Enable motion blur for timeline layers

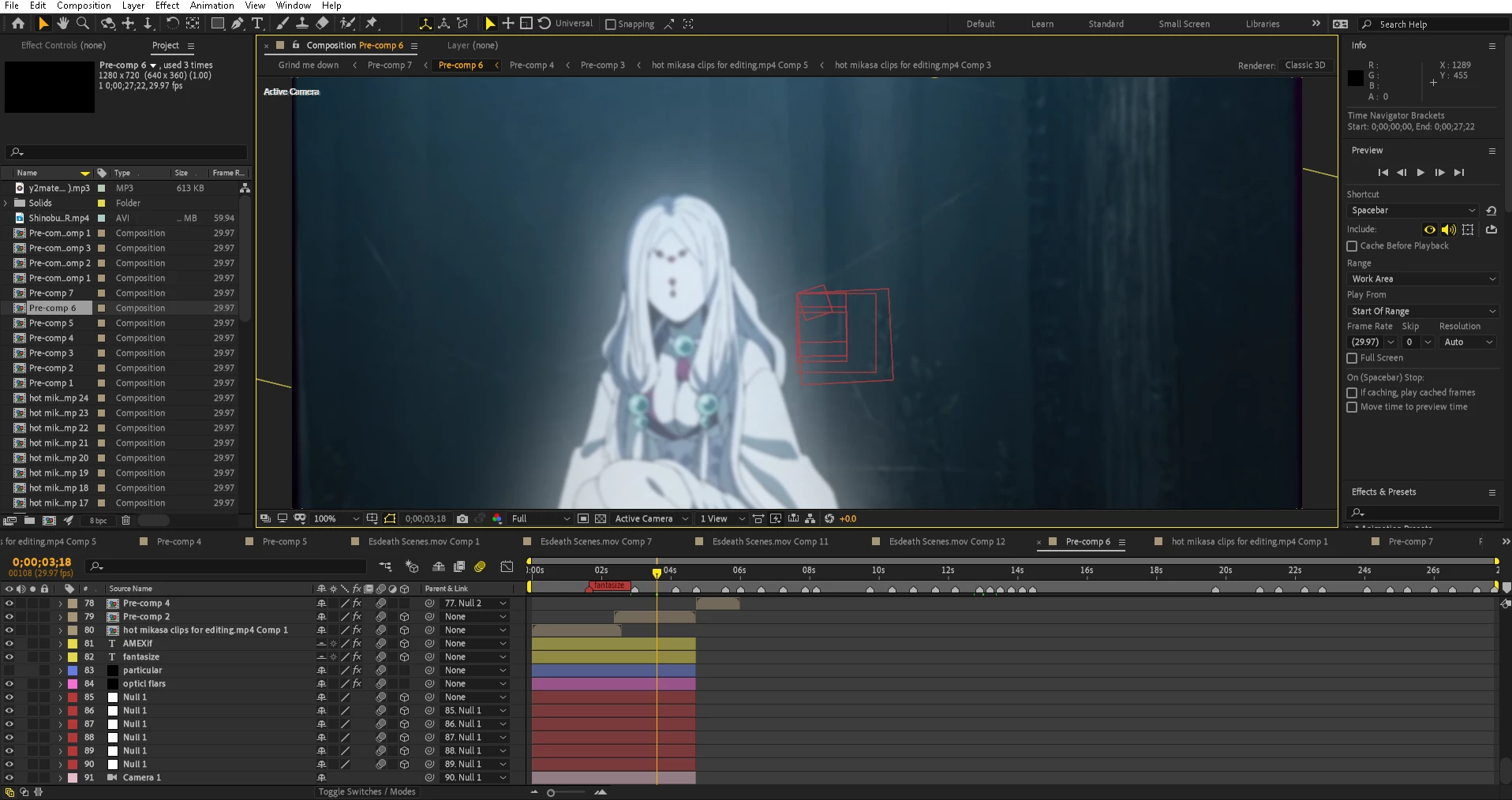tap(480, 566)
